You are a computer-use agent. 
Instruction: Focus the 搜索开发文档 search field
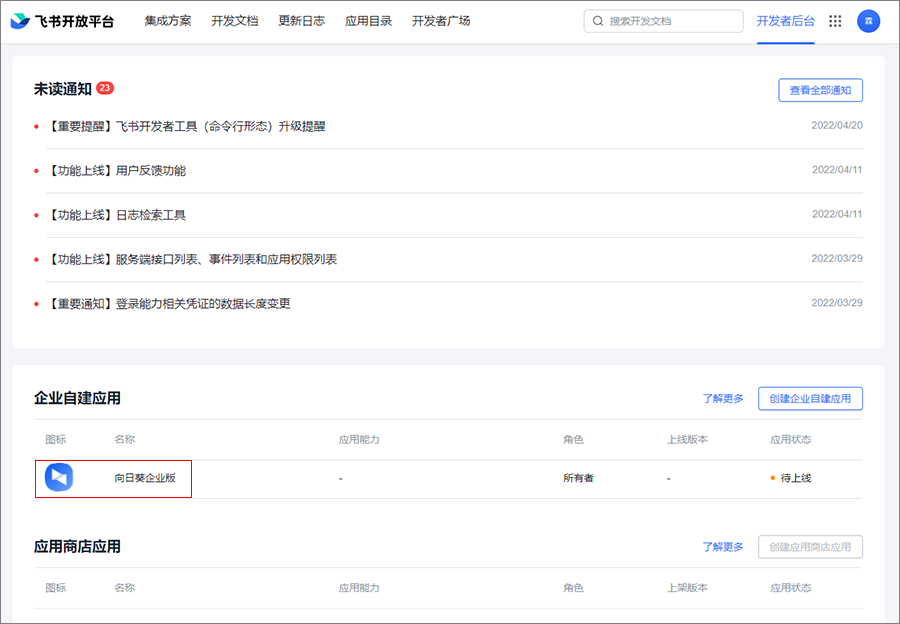[670, 21]
